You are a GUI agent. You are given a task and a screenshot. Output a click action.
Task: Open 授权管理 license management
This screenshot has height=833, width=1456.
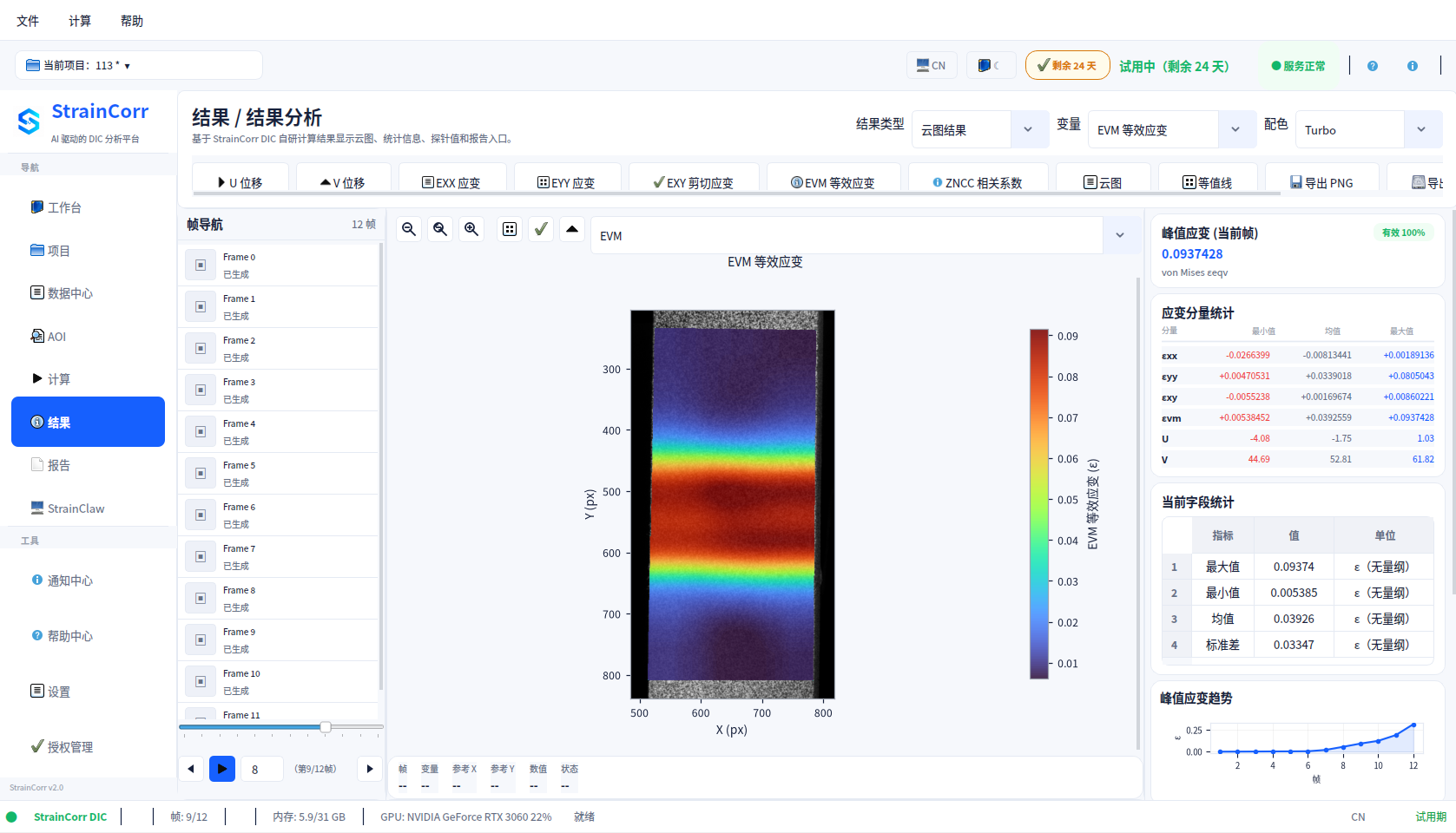point(88,747)
